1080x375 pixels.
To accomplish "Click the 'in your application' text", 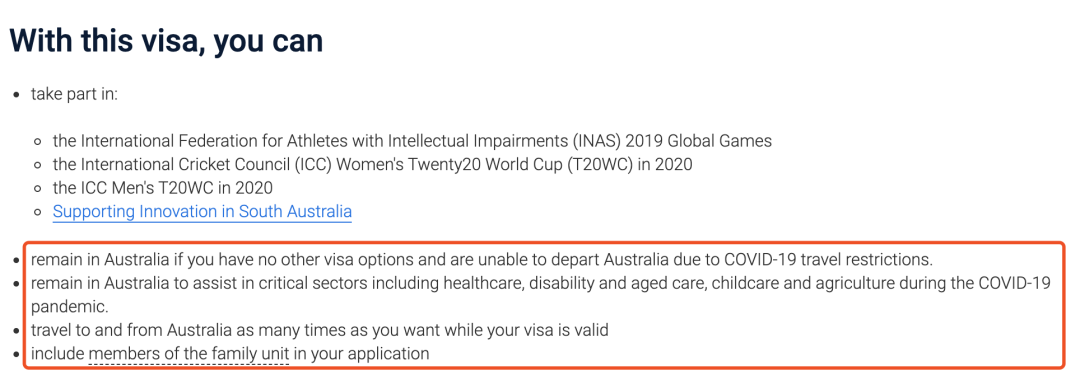I will point(361,354).
